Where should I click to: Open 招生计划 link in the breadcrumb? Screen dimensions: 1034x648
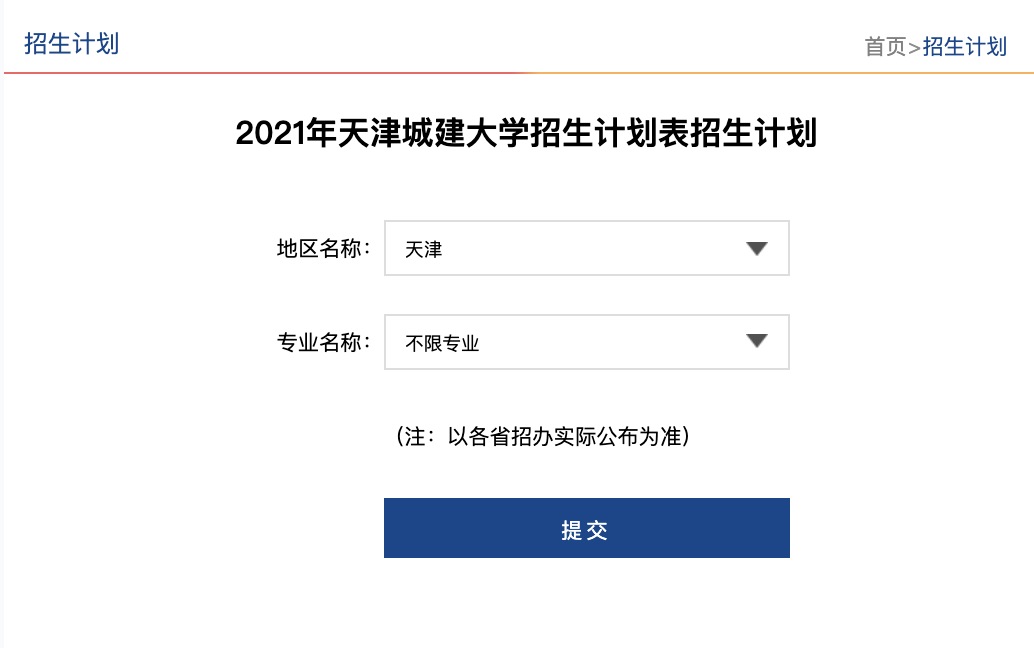[x=964, y=46]
